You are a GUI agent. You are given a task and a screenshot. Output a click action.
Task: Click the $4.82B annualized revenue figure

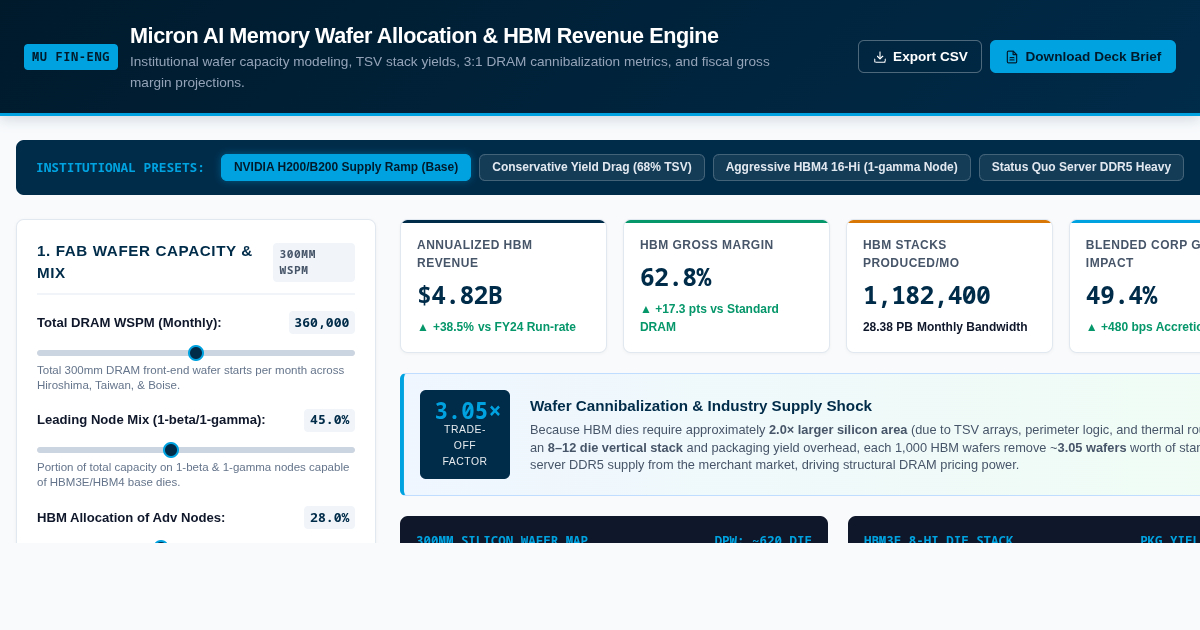[x=460, y=296]
